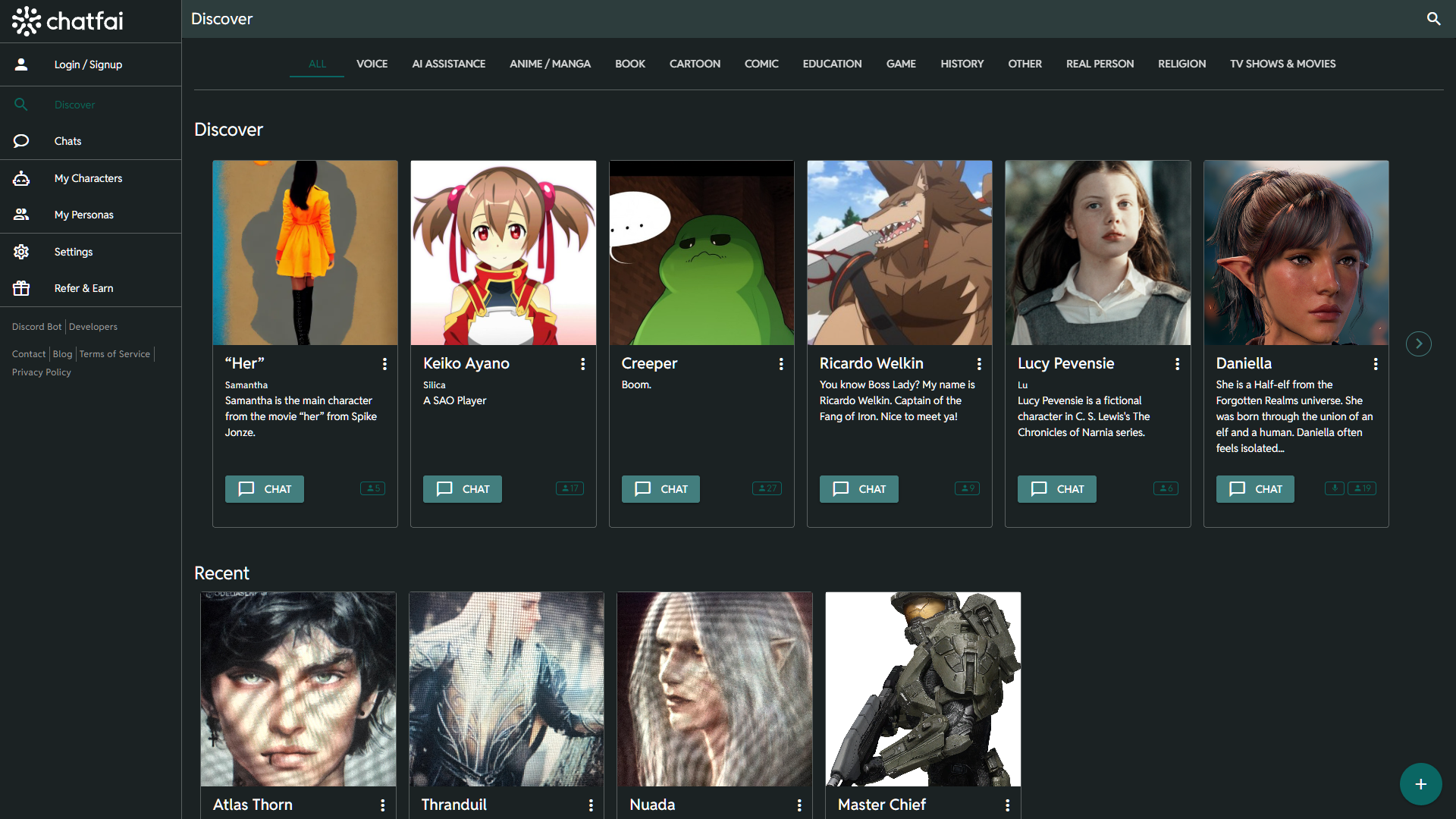Image resolution: width=1456 pixels, height=819 pixels.
Task: Click the download icon on Daniella's card
Action: (x=1334, y=488)
